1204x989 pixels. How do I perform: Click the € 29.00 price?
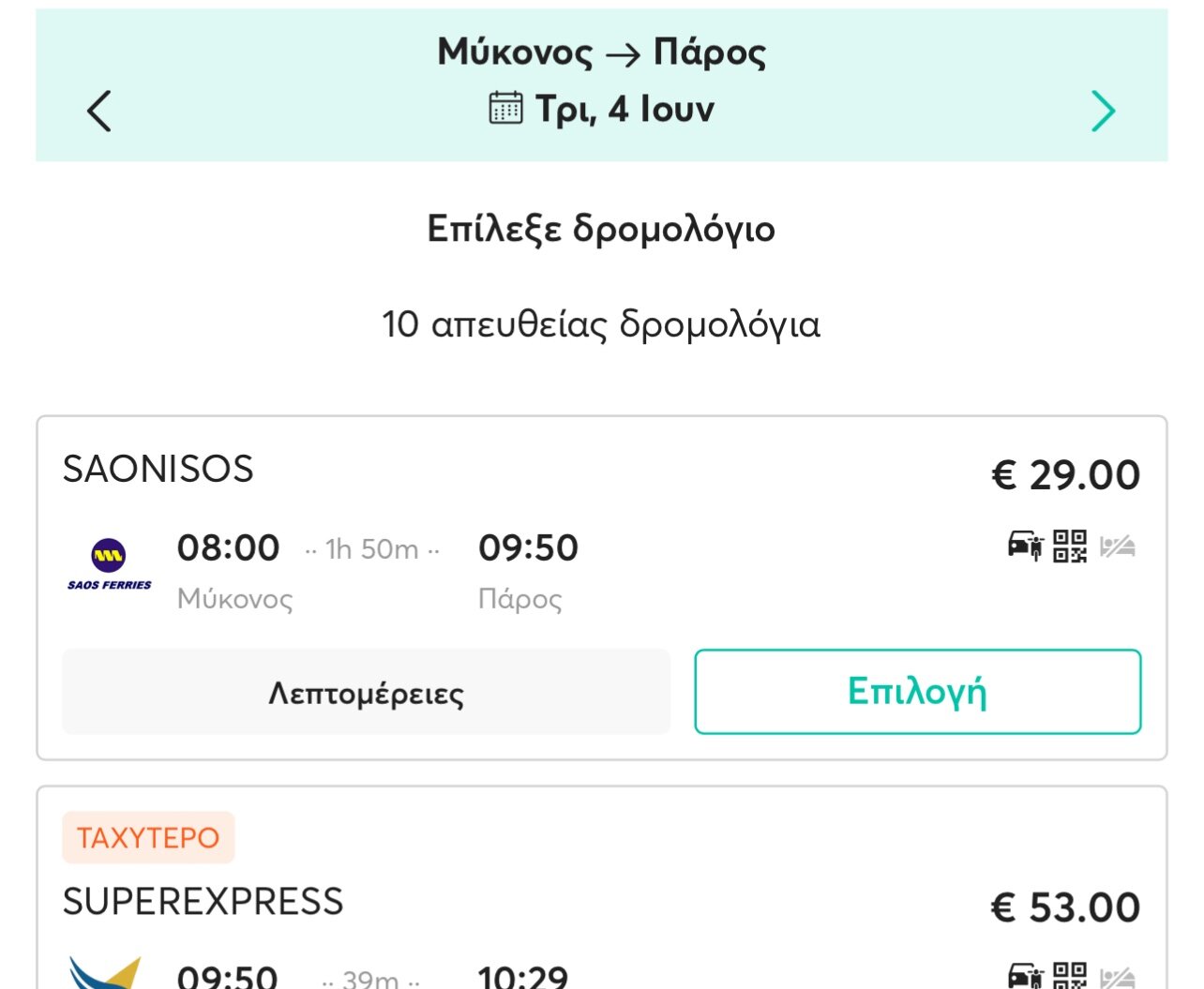[x=1065, y=475]
